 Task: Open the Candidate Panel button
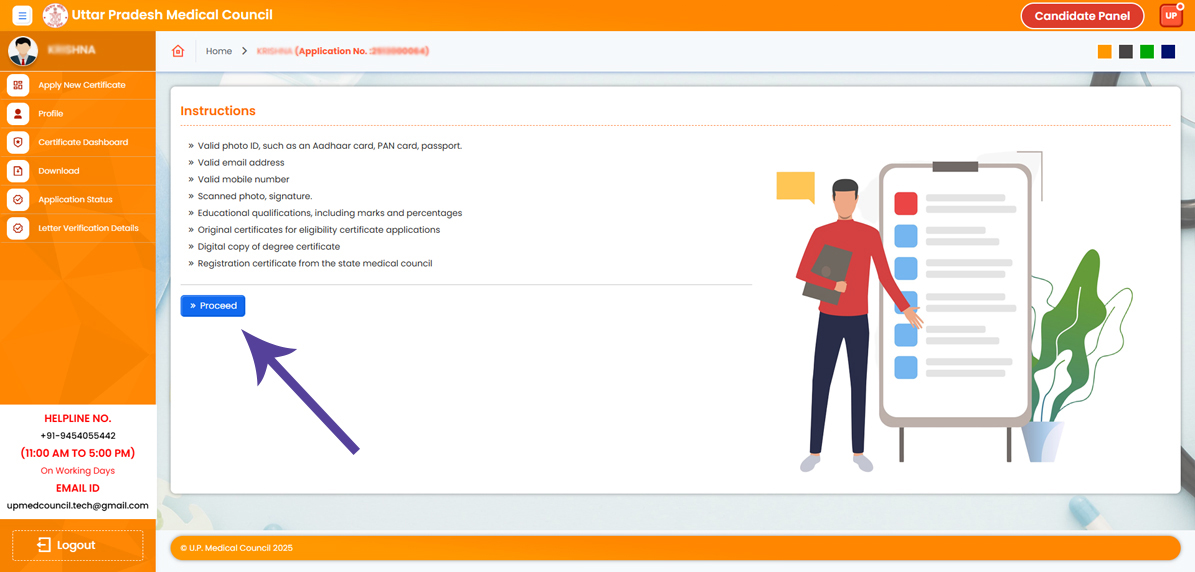click(x=1082, y=16)
